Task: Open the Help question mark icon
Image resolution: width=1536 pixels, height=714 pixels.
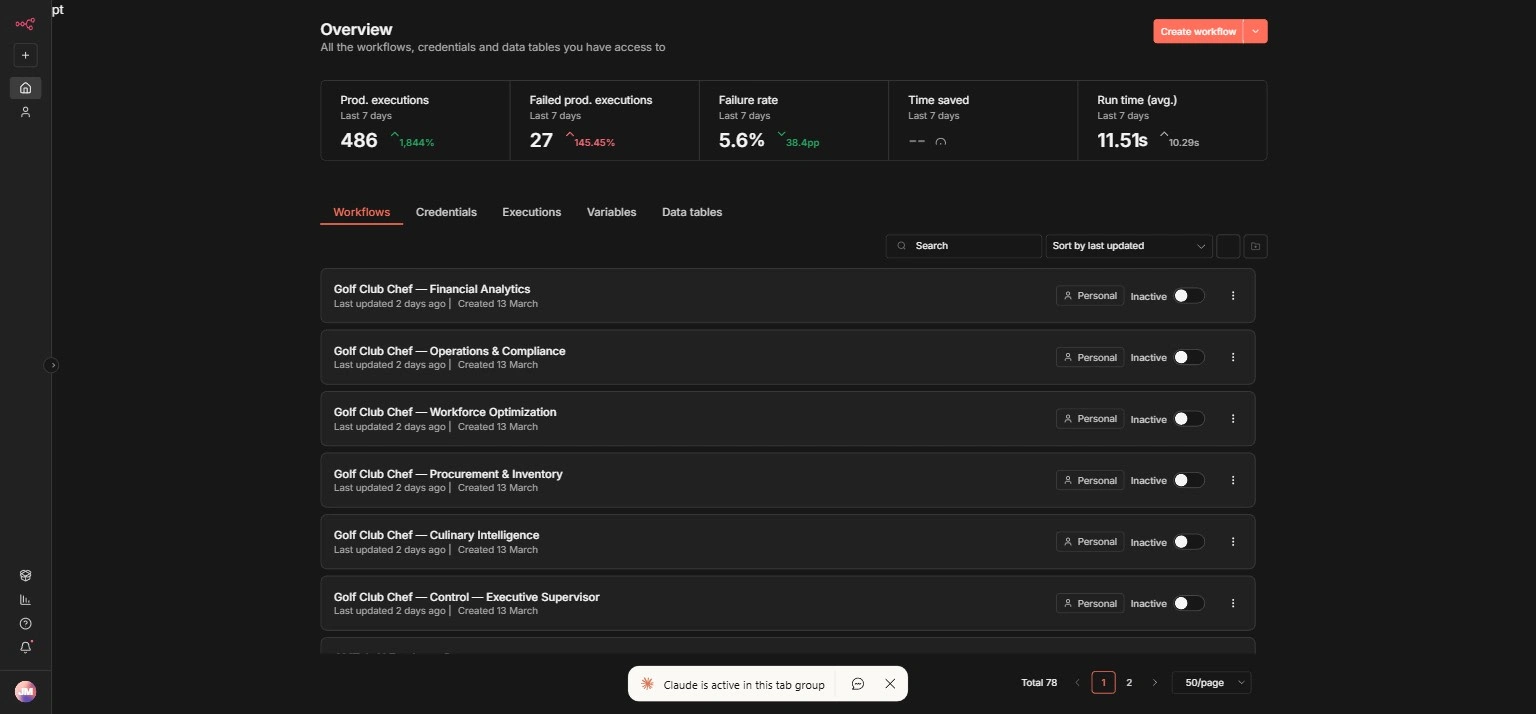Action: (x=25, y=624)
